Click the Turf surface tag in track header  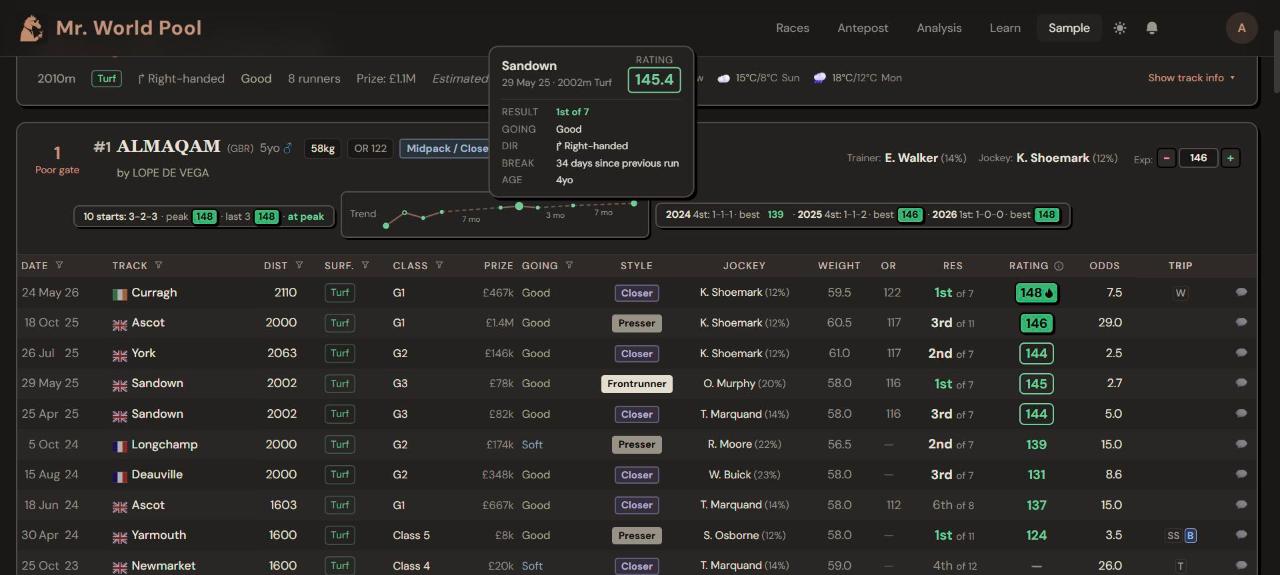pos(107,78)
